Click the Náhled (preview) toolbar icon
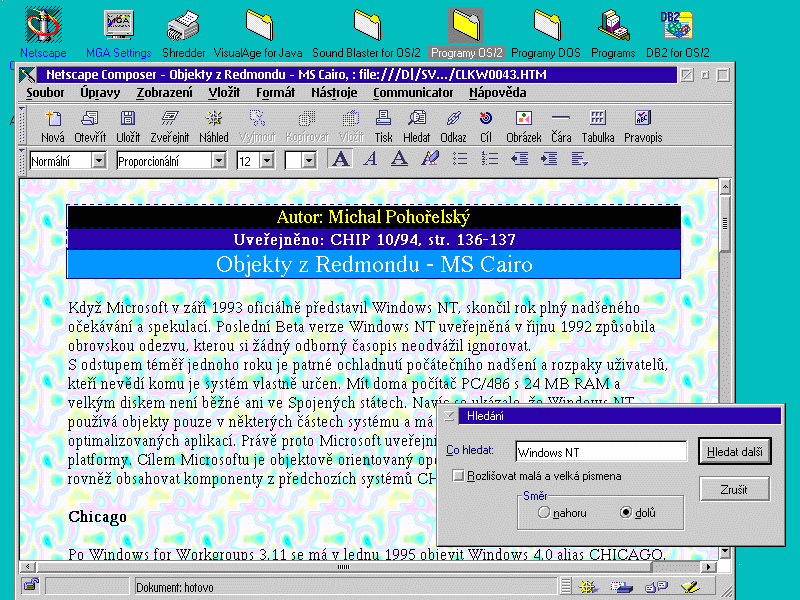The width and height of the screenshot is (800, 600). (213, 125)
